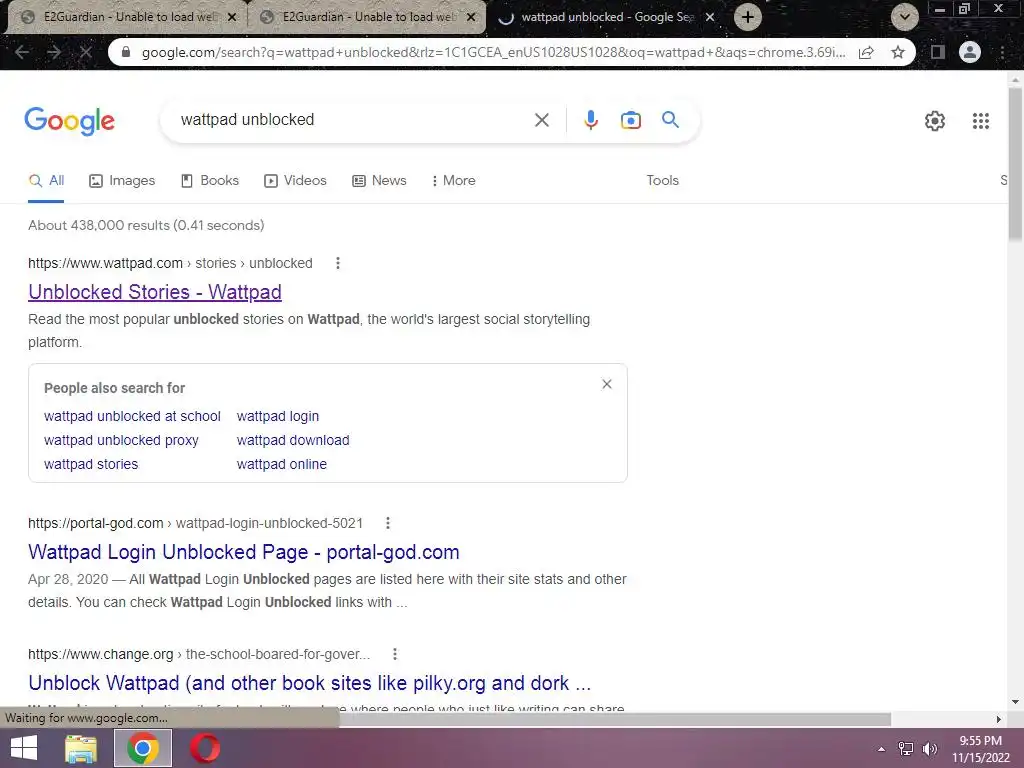Viewport: 1024px width, 768px height.
Task: Open Unblocked Stories - Wattpad result
Action: click(155, 292)
